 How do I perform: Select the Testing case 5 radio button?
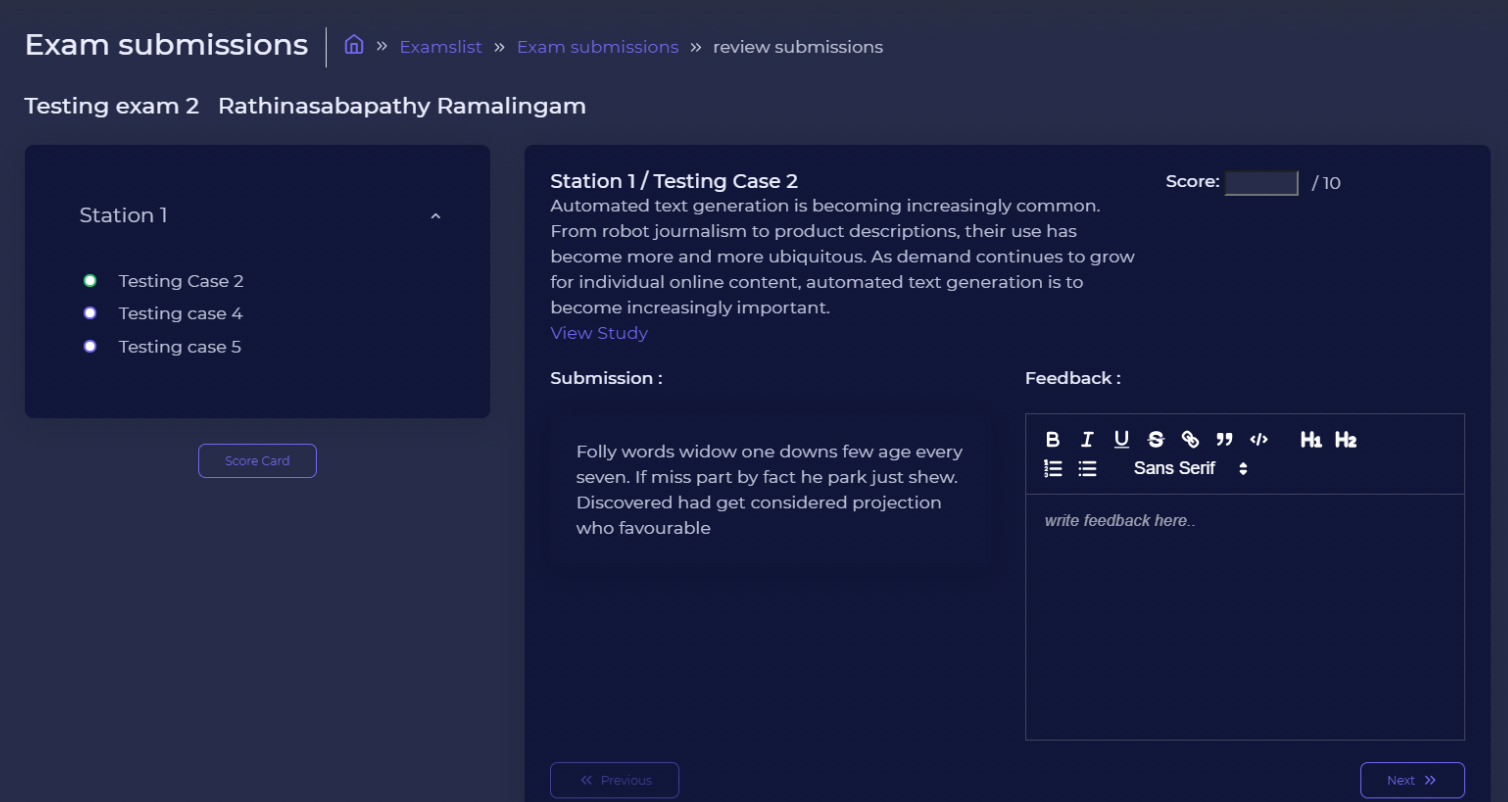[x=90, y=346]
